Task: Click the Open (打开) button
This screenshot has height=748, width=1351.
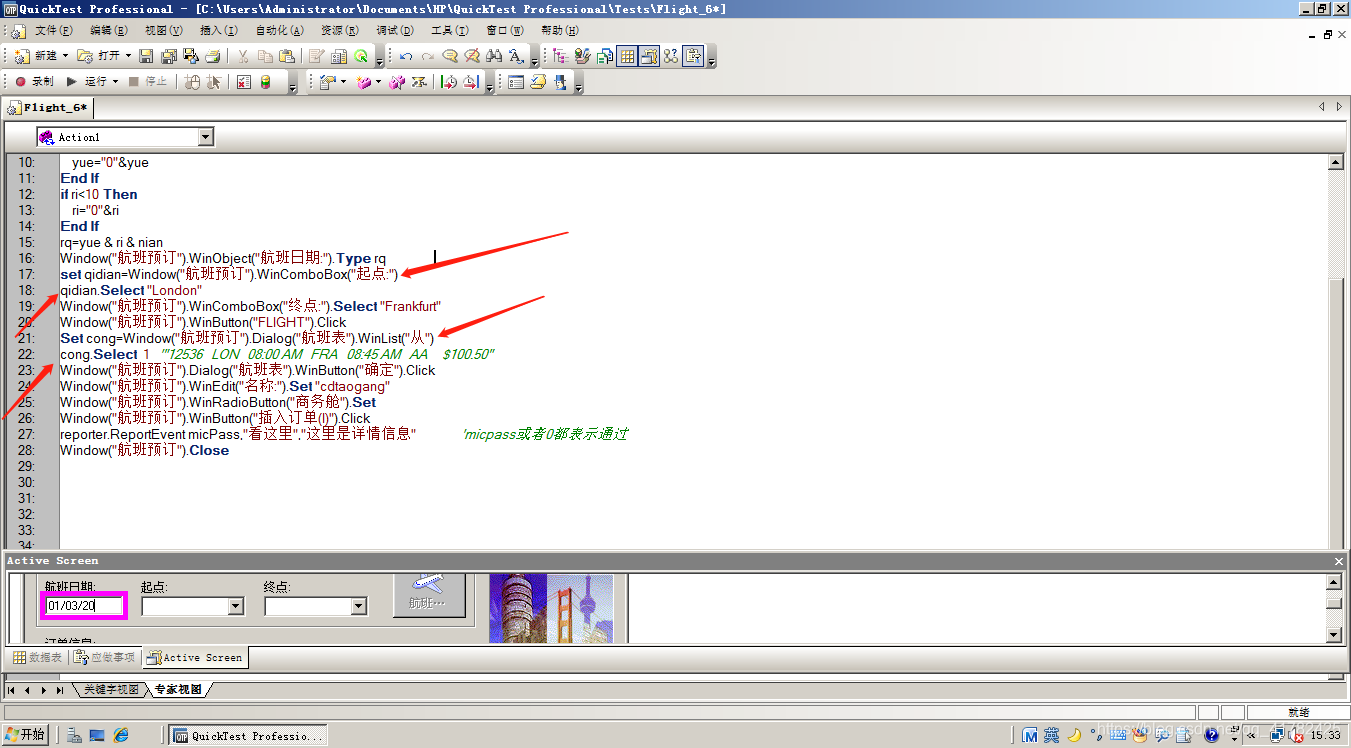Action: [x=99, y=56]
